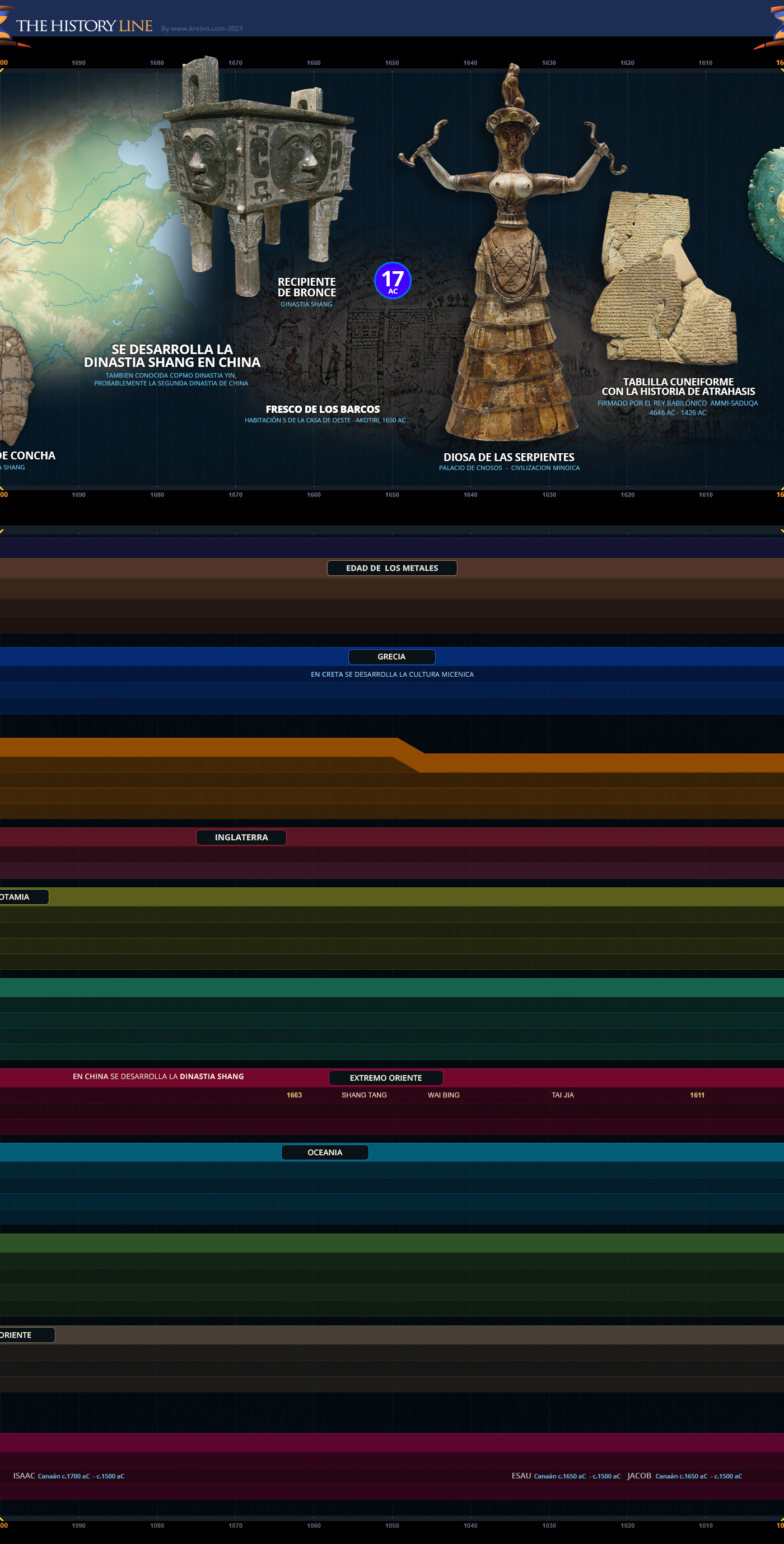The width and height of the screenshot is (784, 1544).
Task: Click the 1030 marker on the bottom ruler
Action: [549, 1526]
